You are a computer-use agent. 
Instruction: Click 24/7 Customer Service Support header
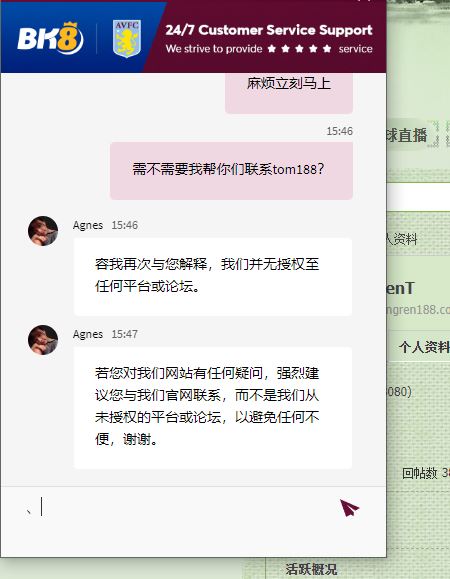(x=269, y=30)
